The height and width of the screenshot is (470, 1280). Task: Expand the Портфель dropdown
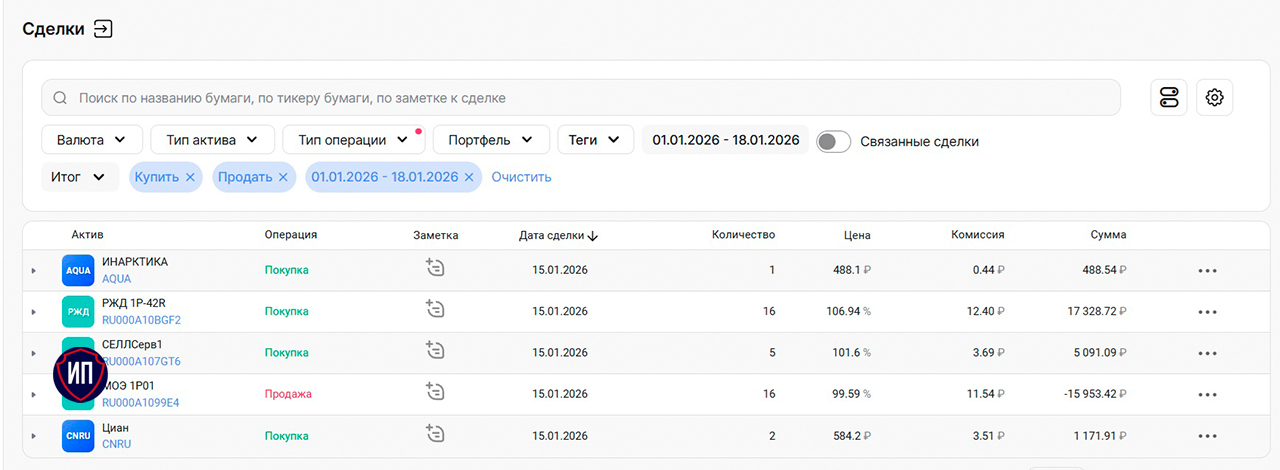[490, 140]
